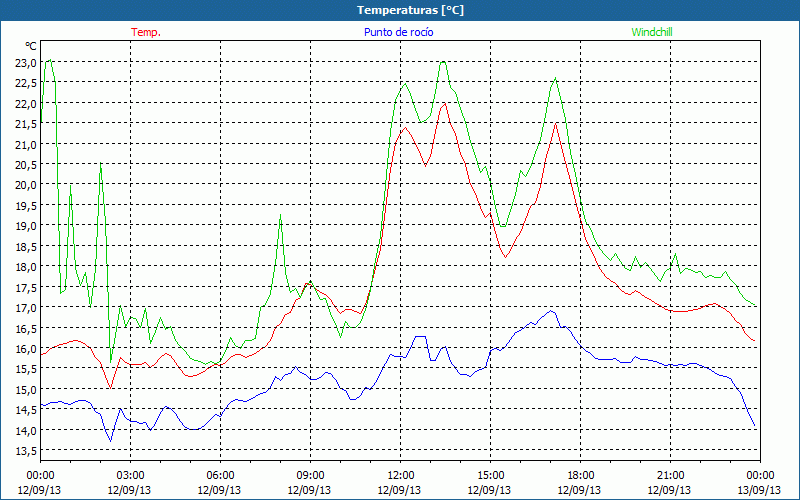The height and width of the screenshot is (500, 800).
Task: Click the 16,5 y-axis value
Action: pos(28,328)
